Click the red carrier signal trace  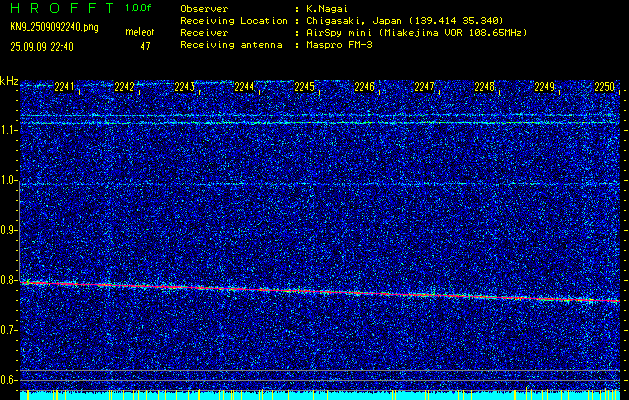pyautogui.click(x=320, y=292)
